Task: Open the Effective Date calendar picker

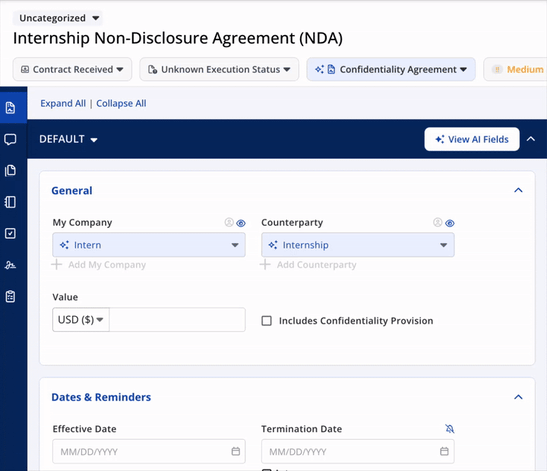Action: [236, 451]
